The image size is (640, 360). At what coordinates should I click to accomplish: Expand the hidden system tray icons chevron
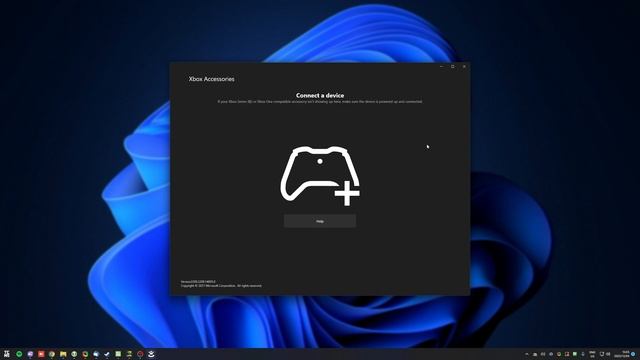click(527, 354)
